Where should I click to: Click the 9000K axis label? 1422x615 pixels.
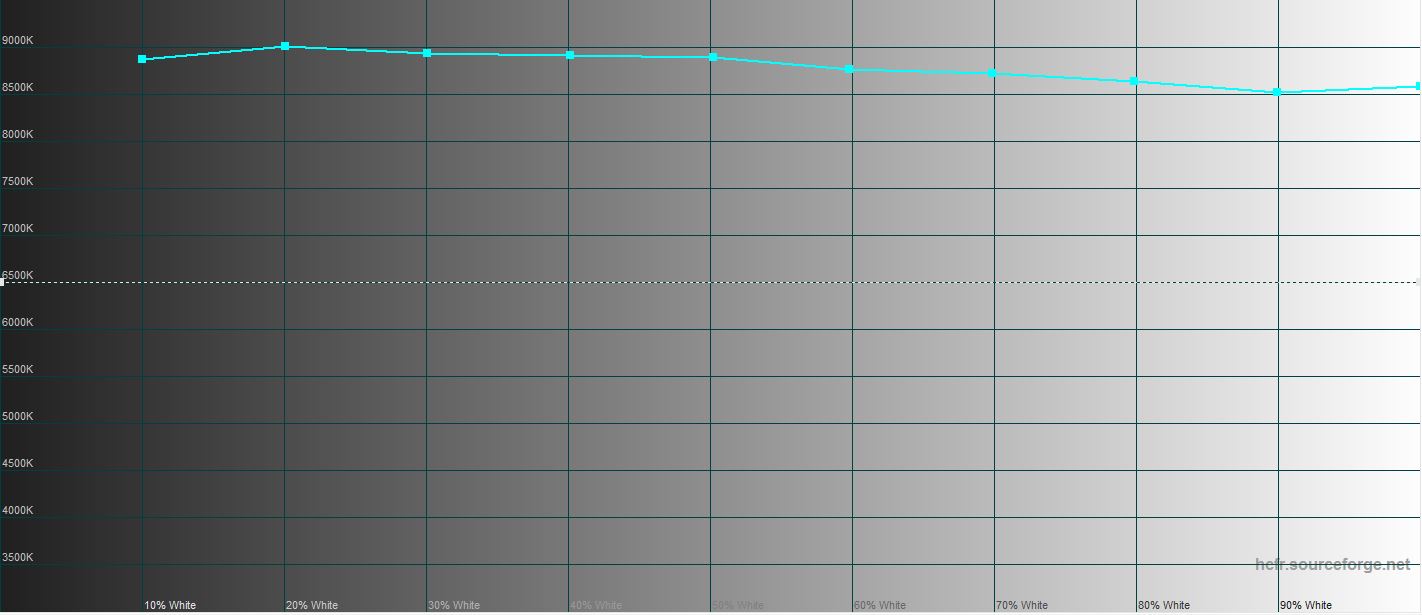(x=18, y=41)
